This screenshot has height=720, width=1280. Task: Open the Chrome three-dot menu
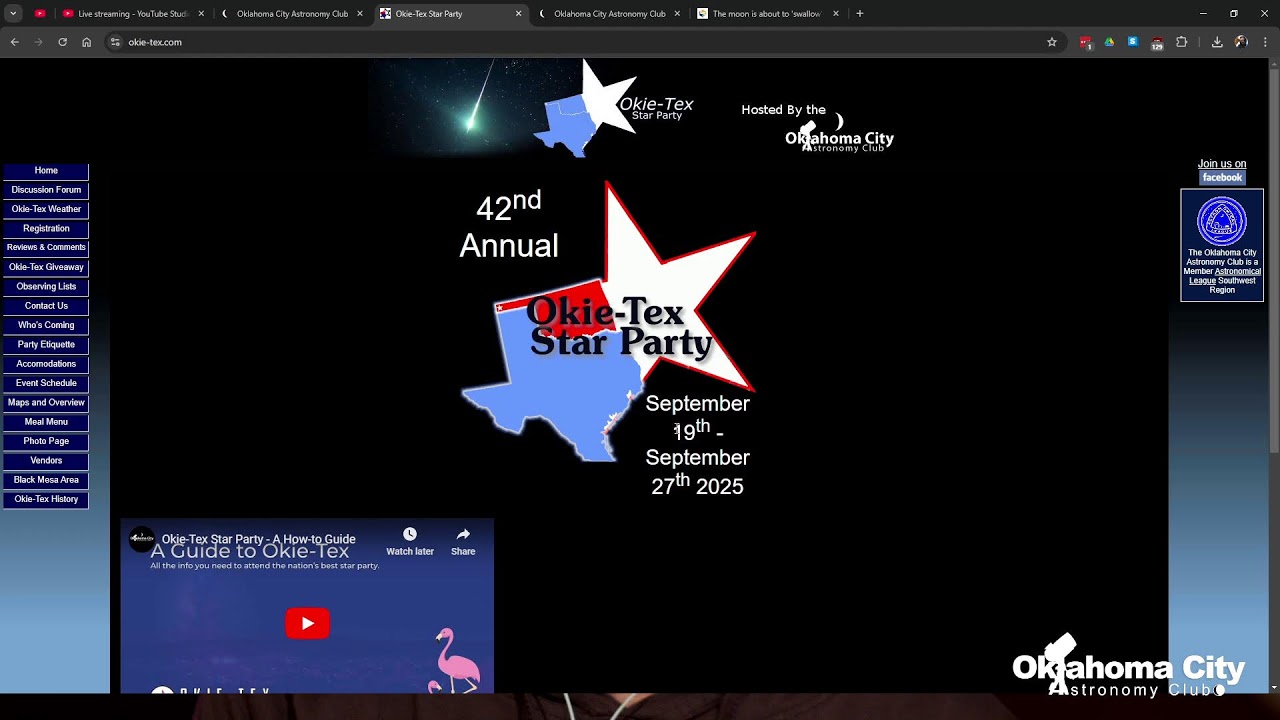pyautogui.click(x=1265, y=42)
